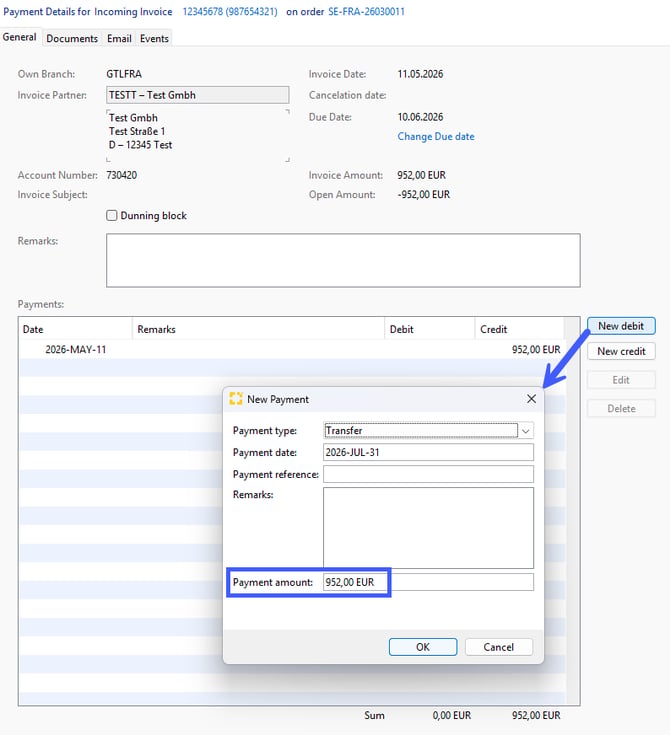Click the New credit button
Image resolution: width=670 pixels, height=735 pixels.
point(621,351)
